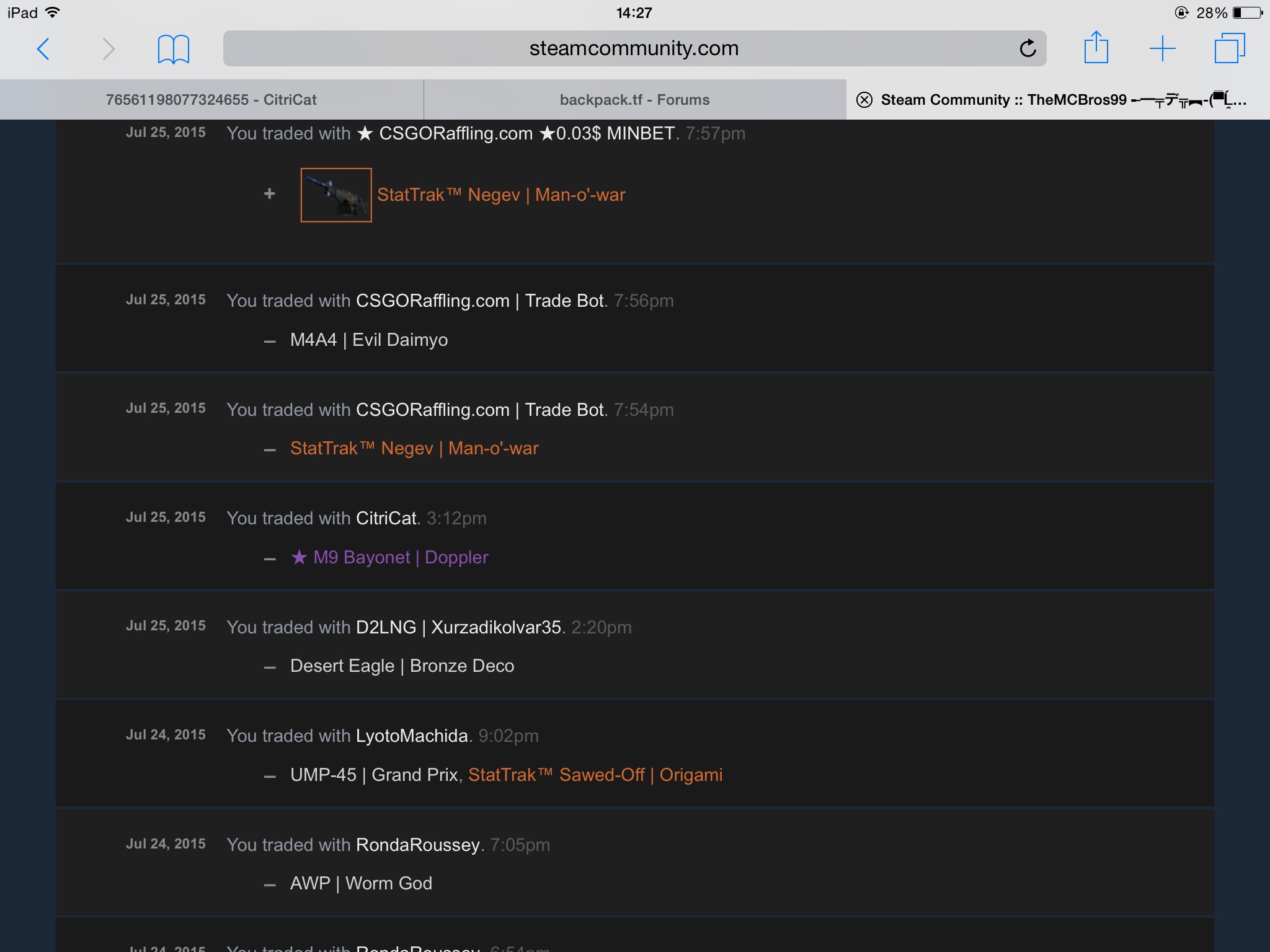Viewport: 1270px width, 952px height.
Task: Open the AWP Worm God item
Action: click(361, 884)
